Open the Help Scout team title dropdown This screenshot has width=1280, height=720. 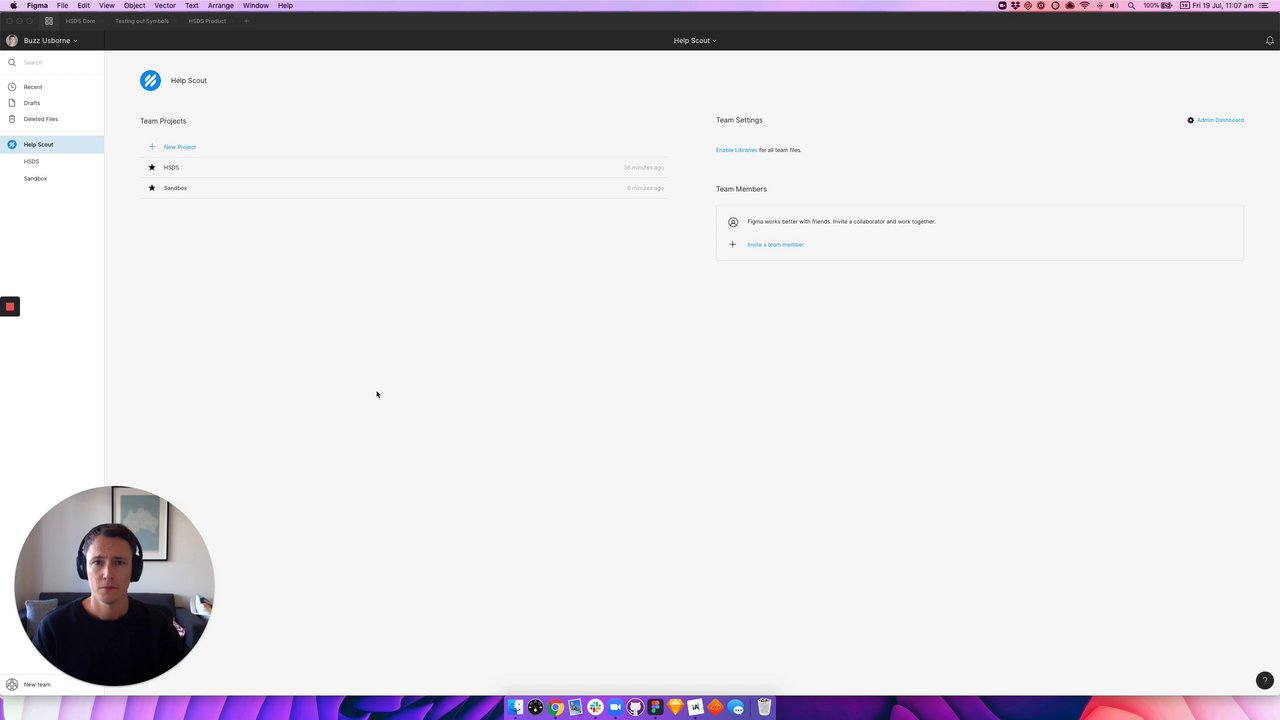[x=695, y=41]
